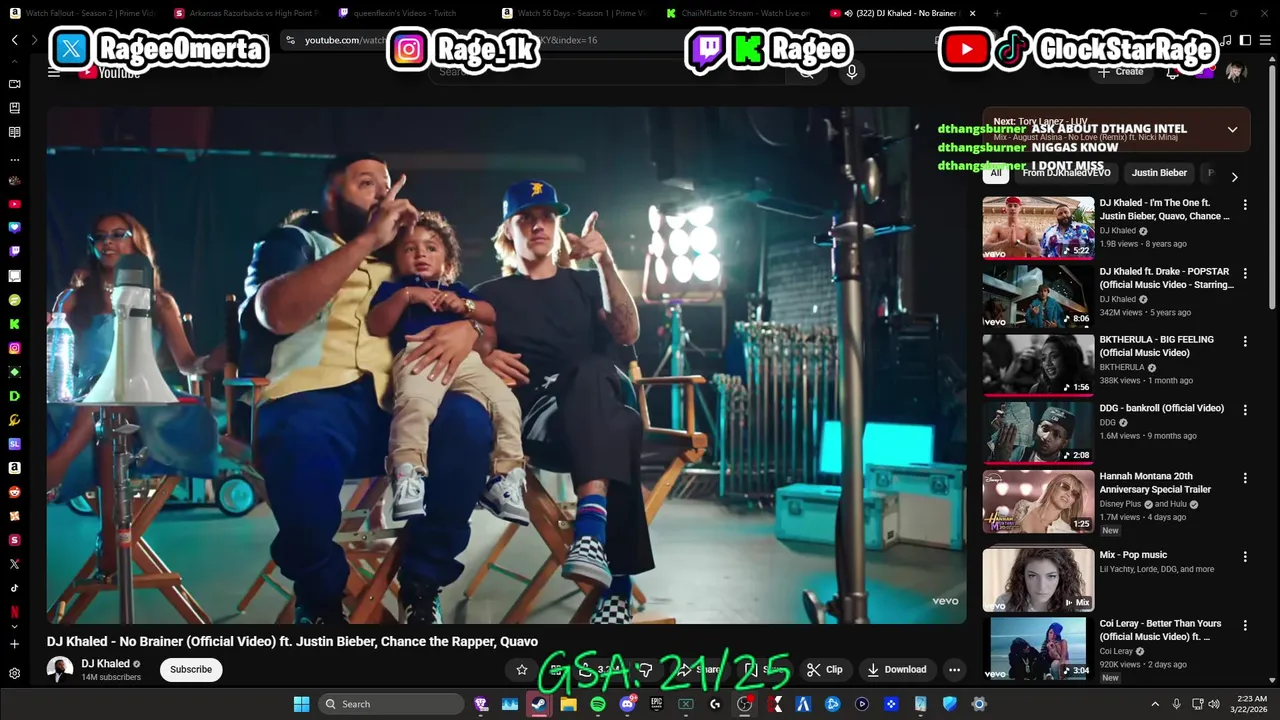Open Instagram from the browser sidebar
This screenshot has height=720, width=1280.
pyautogui.click(x=14, y=348)
